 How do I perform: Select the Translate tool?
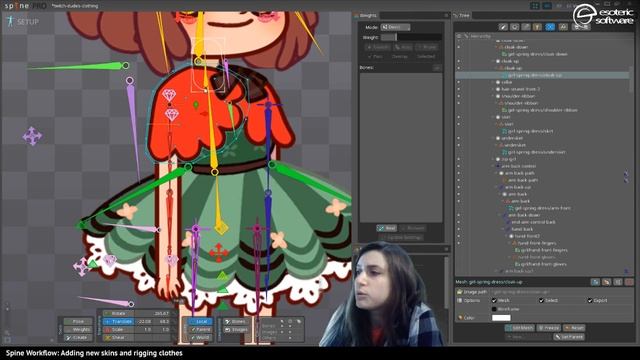(x=118, y=322)
